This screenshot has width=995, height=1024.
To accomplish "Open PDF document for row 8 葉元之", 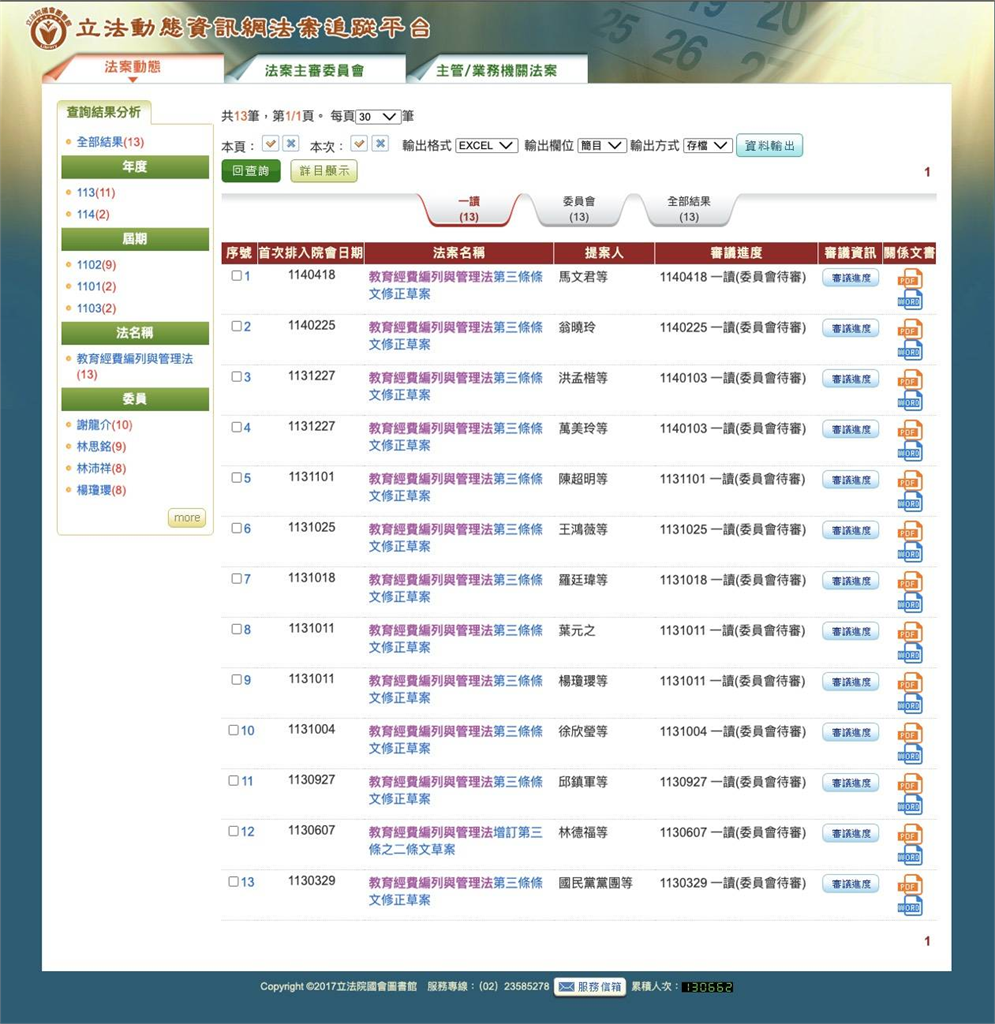I will click(x=909, y=632).
